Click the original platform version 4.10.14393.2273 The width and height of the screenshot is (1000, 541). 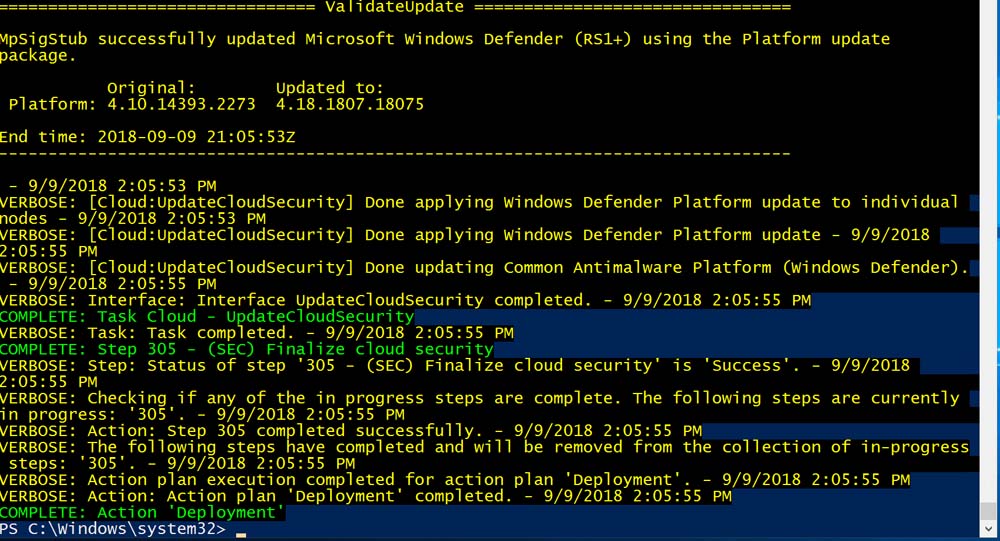tap(181, 104)
